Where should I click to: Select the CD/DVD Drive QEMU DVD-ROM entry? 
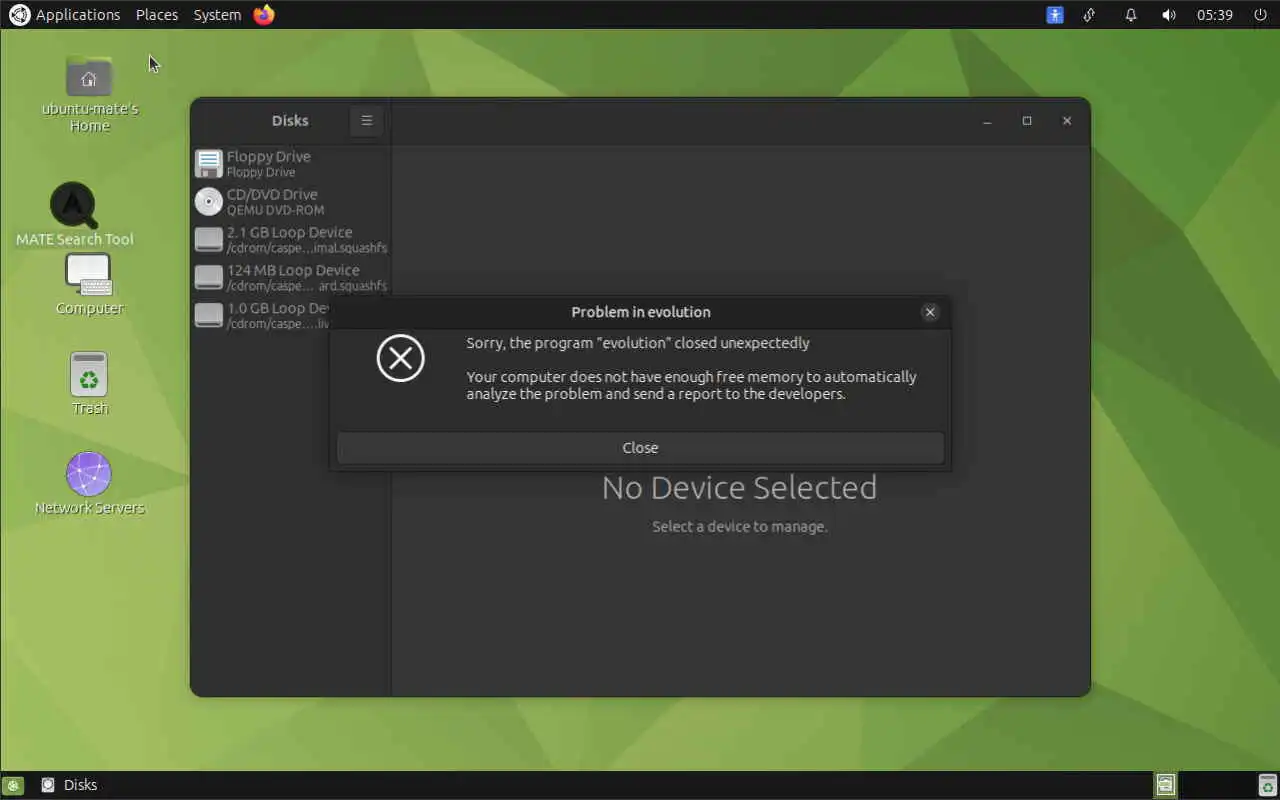coord(290,202)
